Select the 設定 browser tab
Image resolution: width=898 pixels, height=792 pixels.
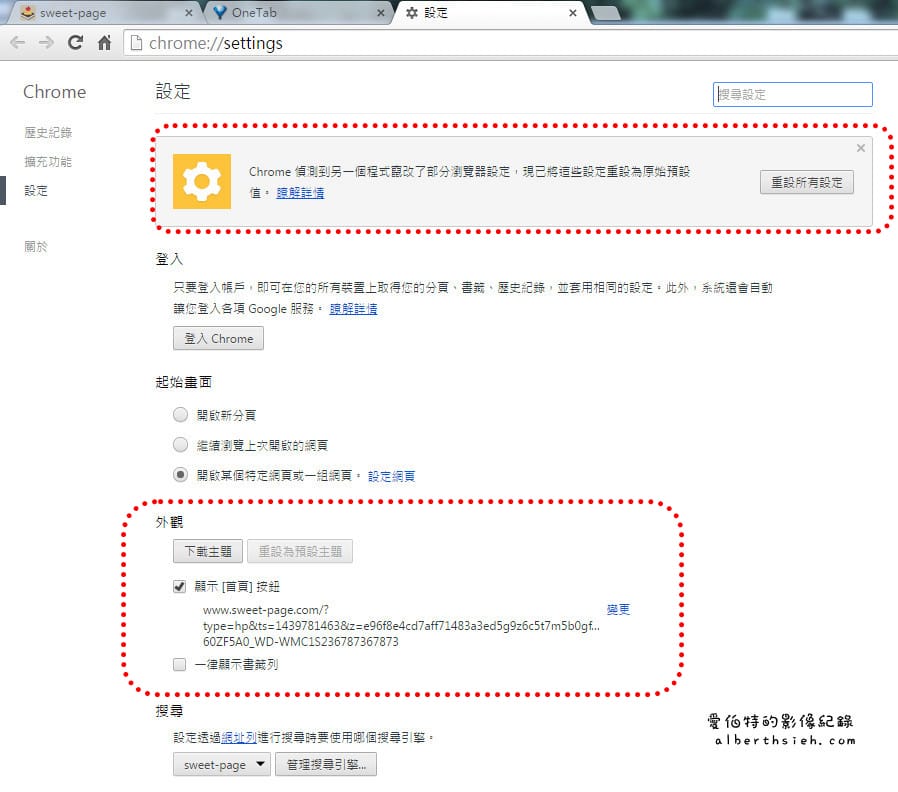click(x=490, y=13)
